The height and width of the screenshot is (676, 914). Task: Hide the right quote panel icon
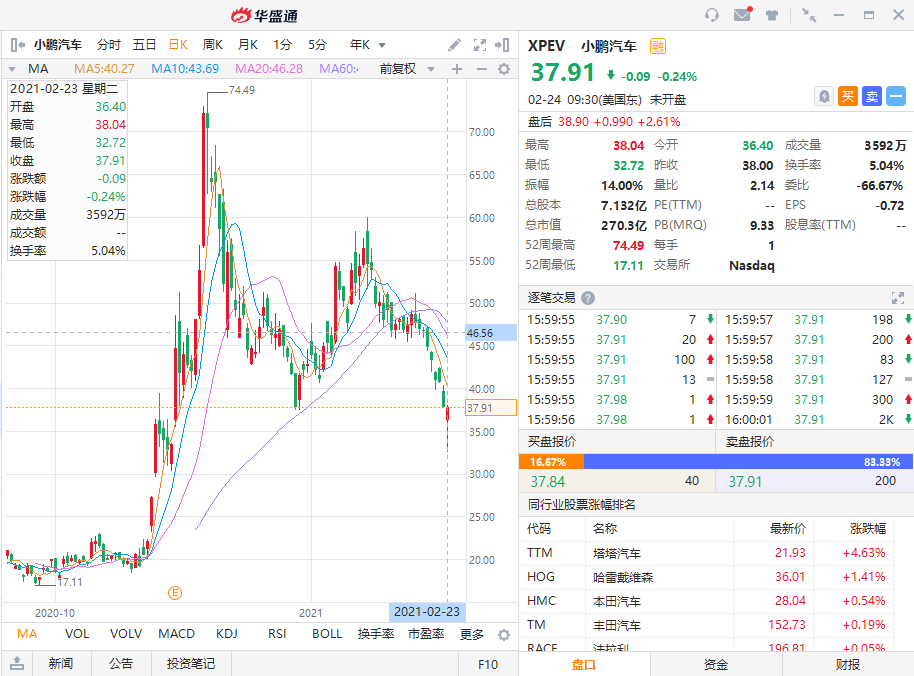[x=502, y=45]
